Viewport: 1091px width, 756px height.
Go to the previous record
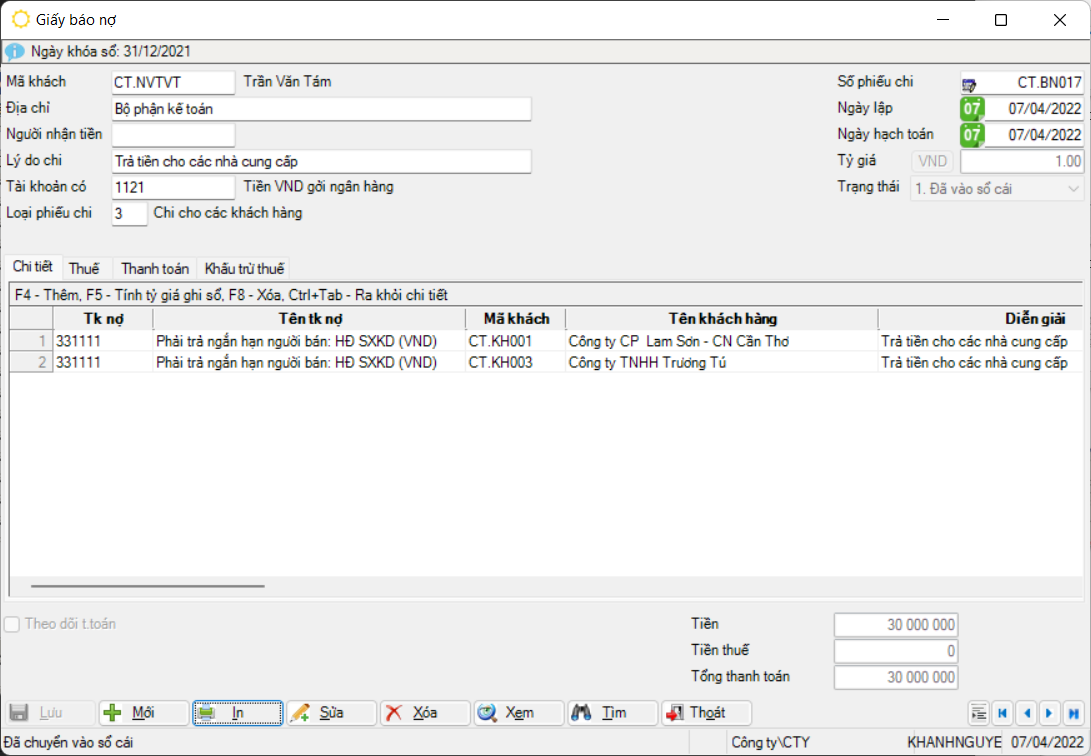1026,713
